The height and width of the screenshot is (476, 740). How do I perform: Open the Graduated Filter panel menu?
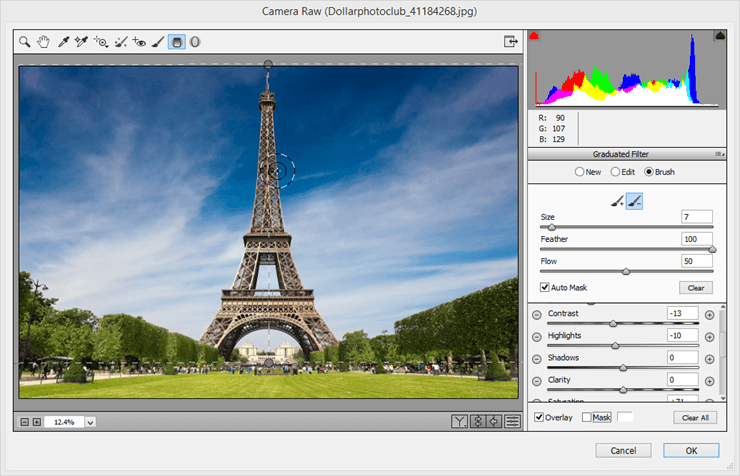[720, 154]
